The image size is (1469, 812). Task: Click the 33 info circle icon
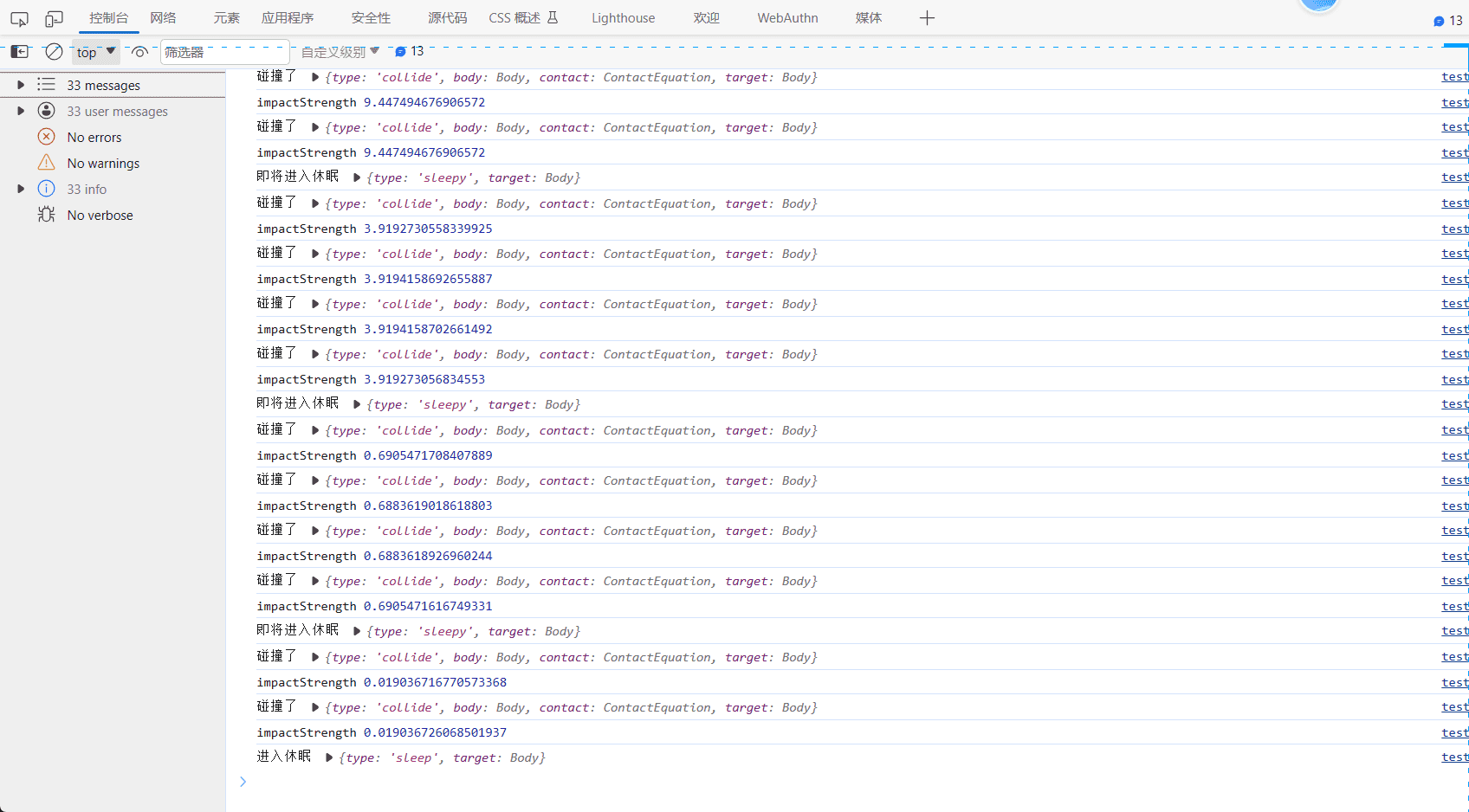[x=47, y=189]
